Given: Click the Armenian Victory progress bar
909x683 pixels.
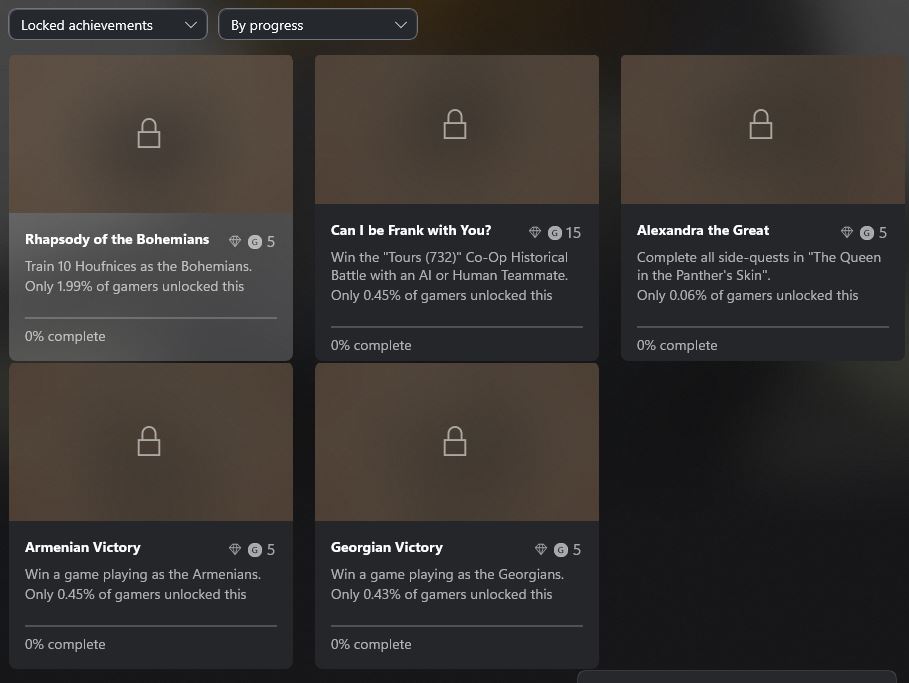Looking at the screenshot, I should point(150,626).
